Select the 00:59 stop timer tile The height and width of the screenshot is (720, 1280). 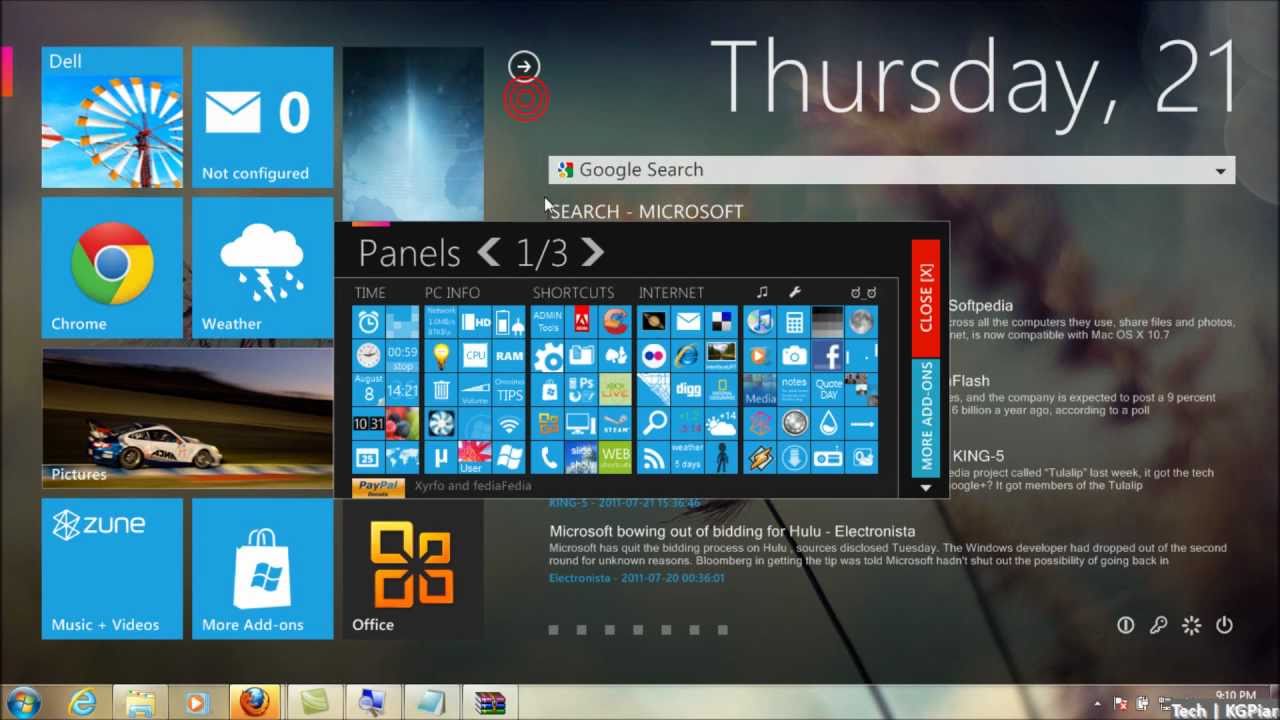[403, 355]
